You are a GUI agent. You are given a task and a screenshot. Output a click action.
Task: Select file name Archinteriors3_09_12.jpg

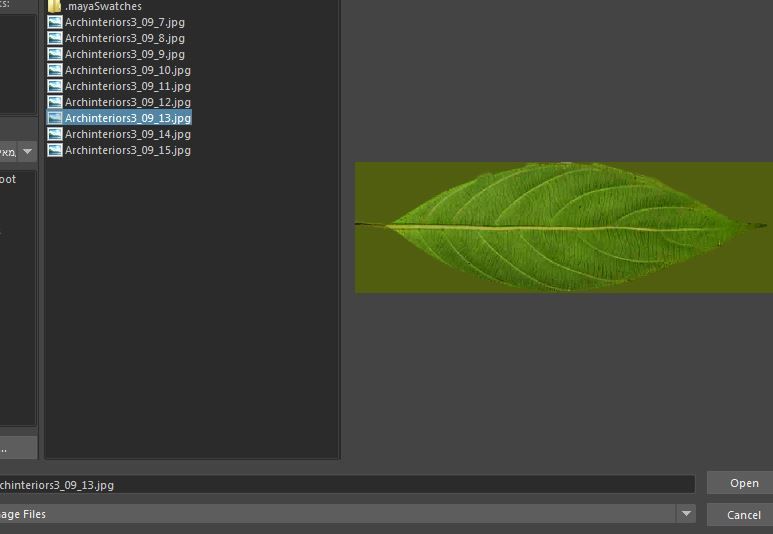128,102
